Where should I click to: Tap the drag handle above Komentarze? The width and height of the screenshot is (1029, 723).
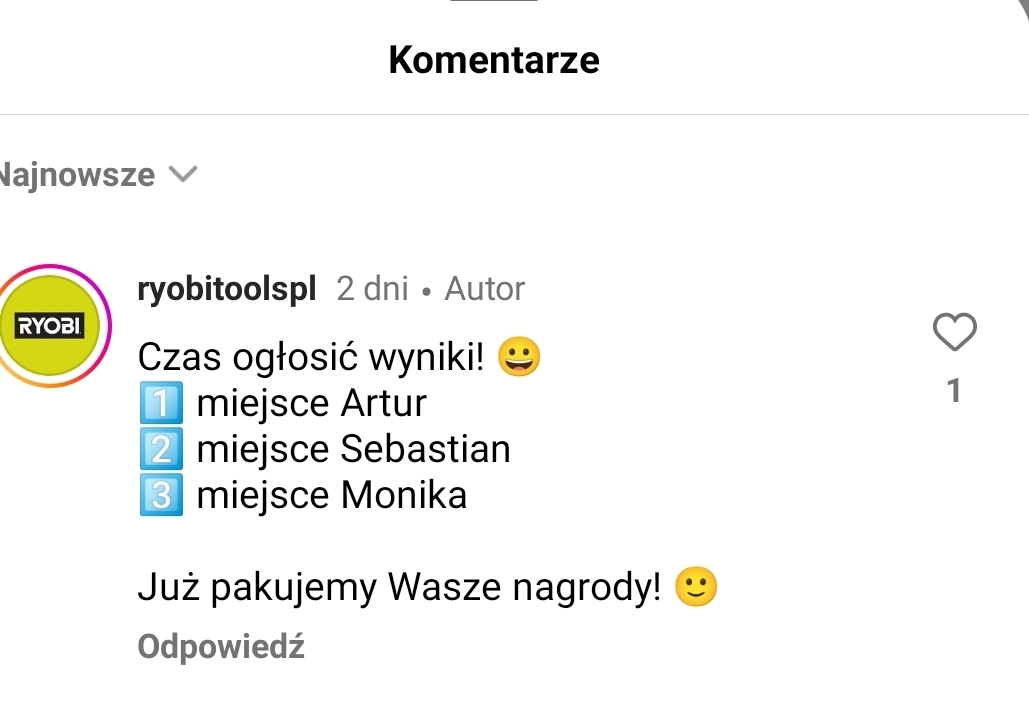click(494, 2)
